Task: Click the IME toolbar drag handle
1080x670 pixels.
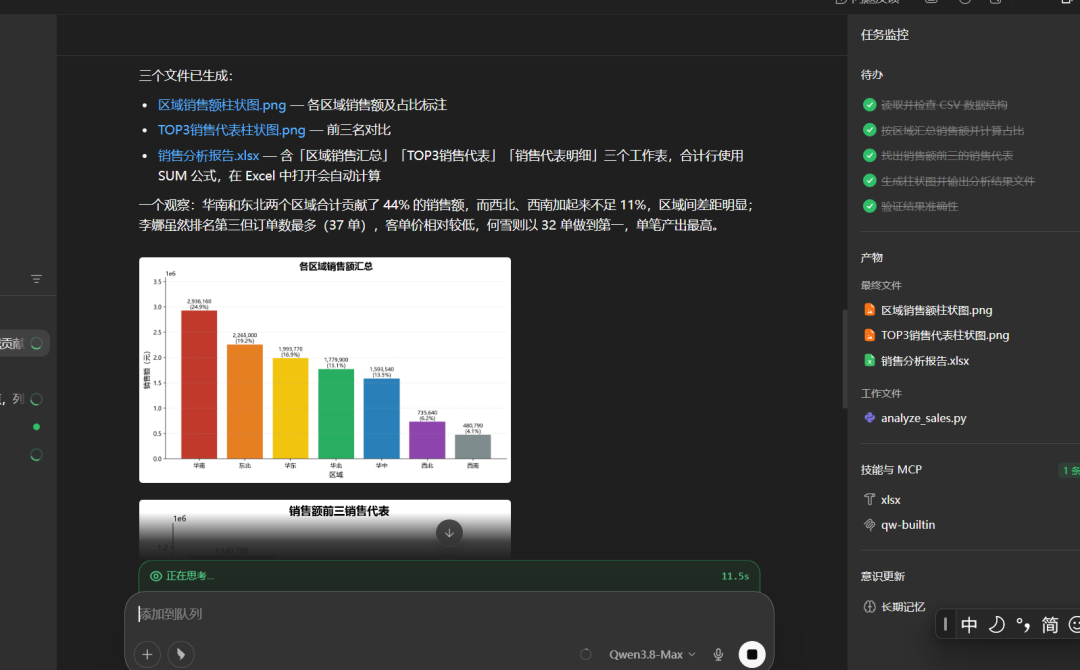Action: coord(945,625)
